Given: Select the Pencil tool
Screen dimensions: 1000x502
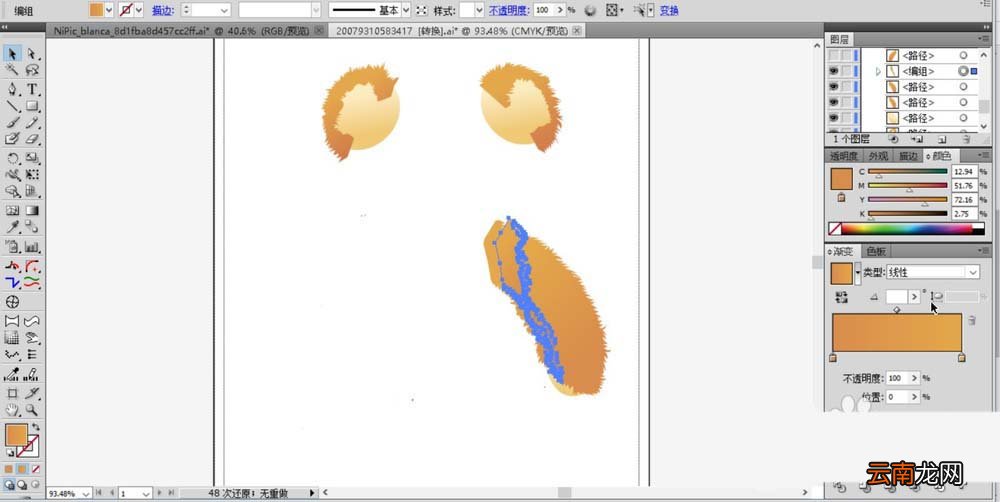Looking at the screenshot, I should tap(32, 122).
